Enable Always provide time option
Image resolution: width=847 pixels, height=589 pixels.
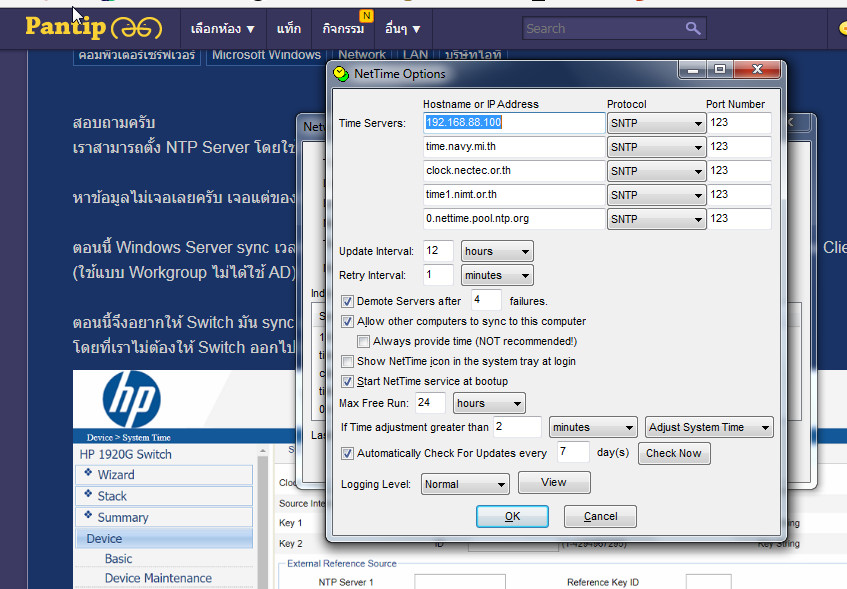pos(364,342)
